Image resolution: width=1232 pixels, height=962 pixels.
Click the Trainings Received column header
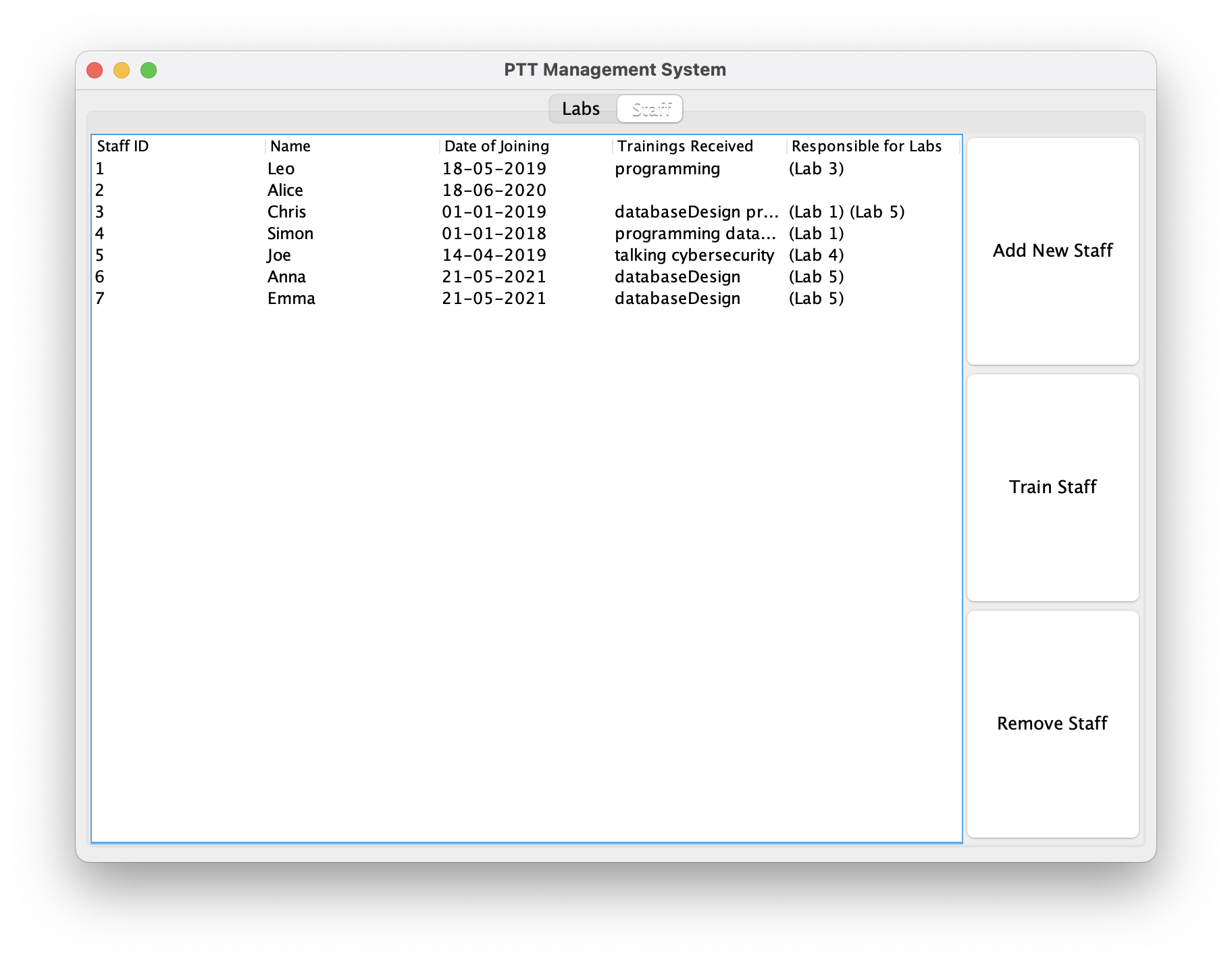coord(684,146)
